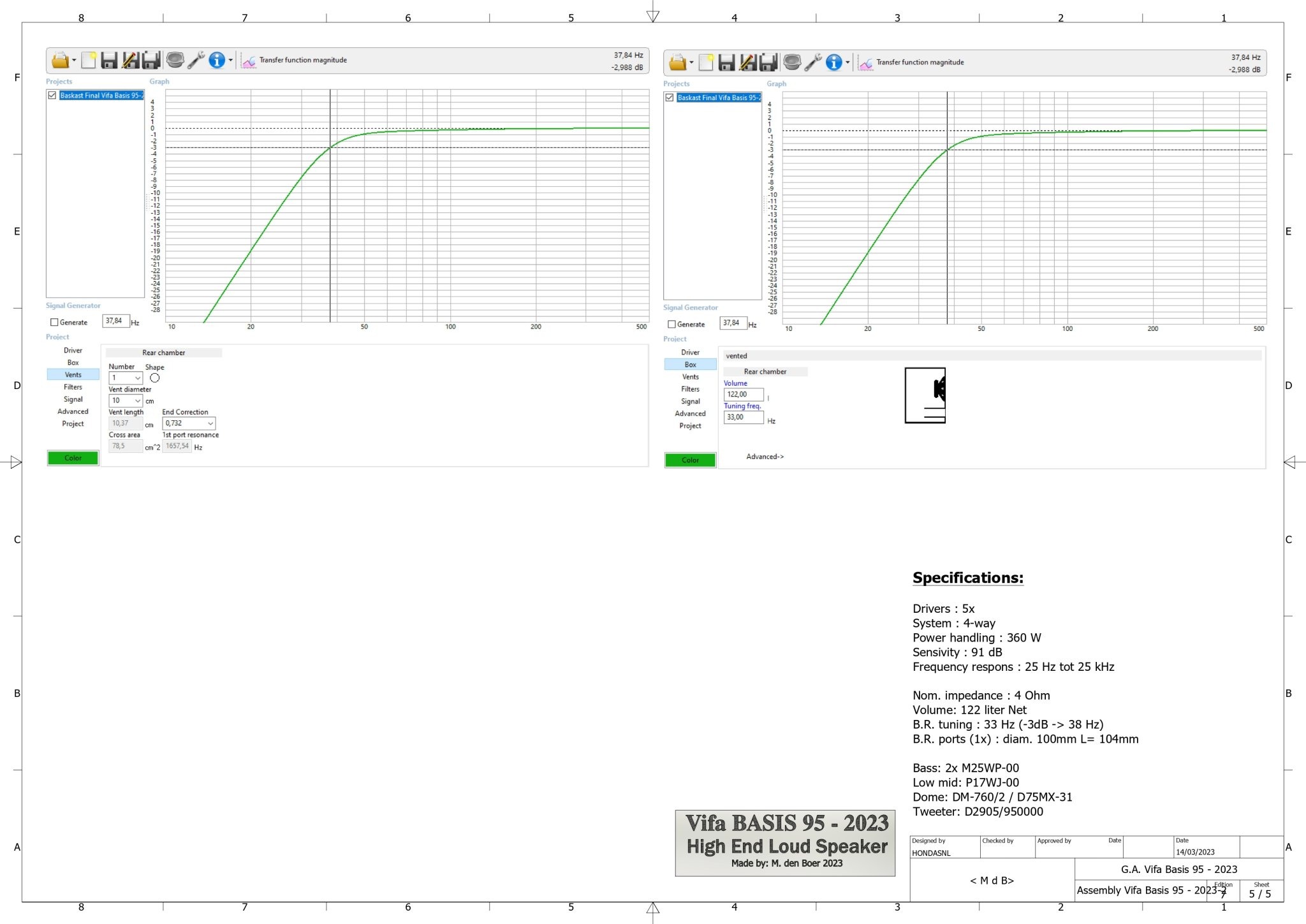Click right signal generator frequency field 37,84
1306x924 pixels.
click(x=733, y=323)
